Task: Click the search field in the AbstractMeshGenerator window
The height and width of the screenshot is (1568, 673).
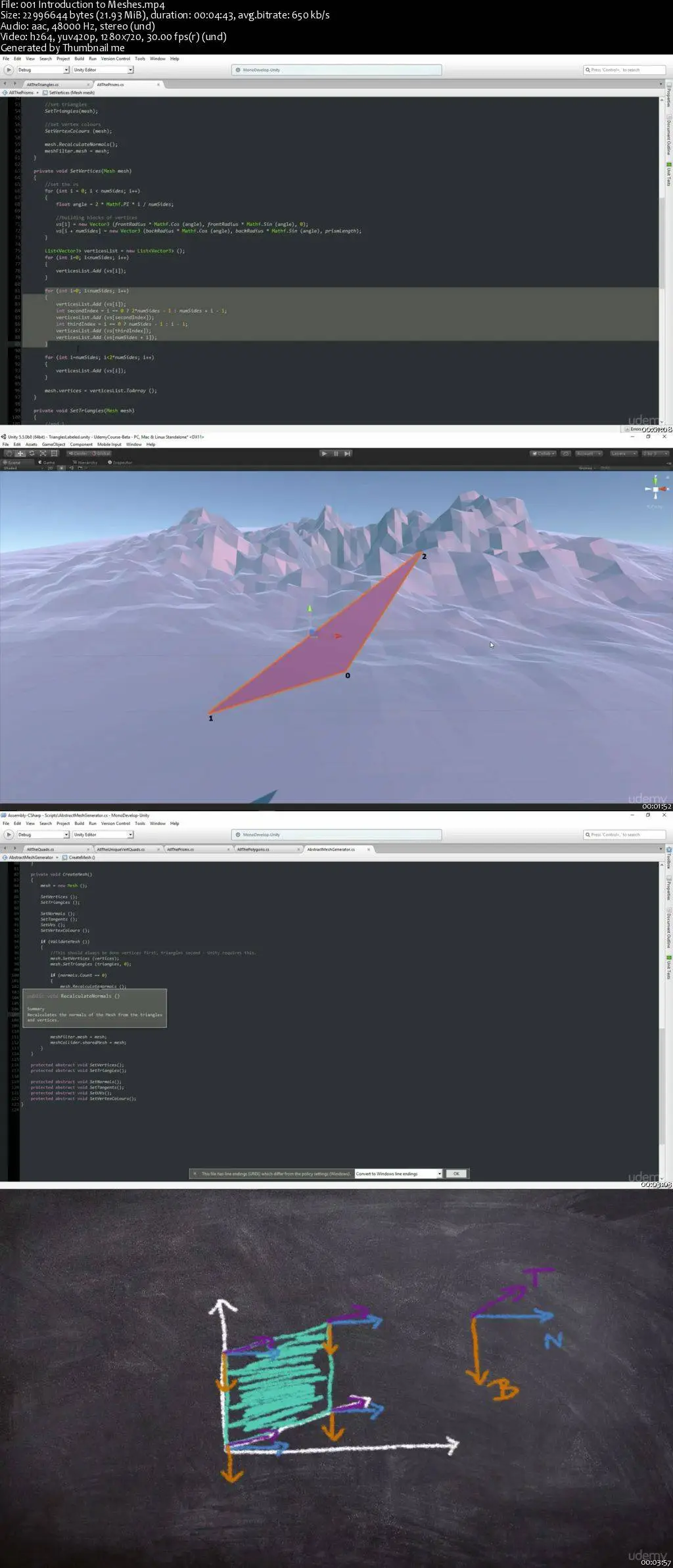Action: pyautogui.click(x=624, y=834)
